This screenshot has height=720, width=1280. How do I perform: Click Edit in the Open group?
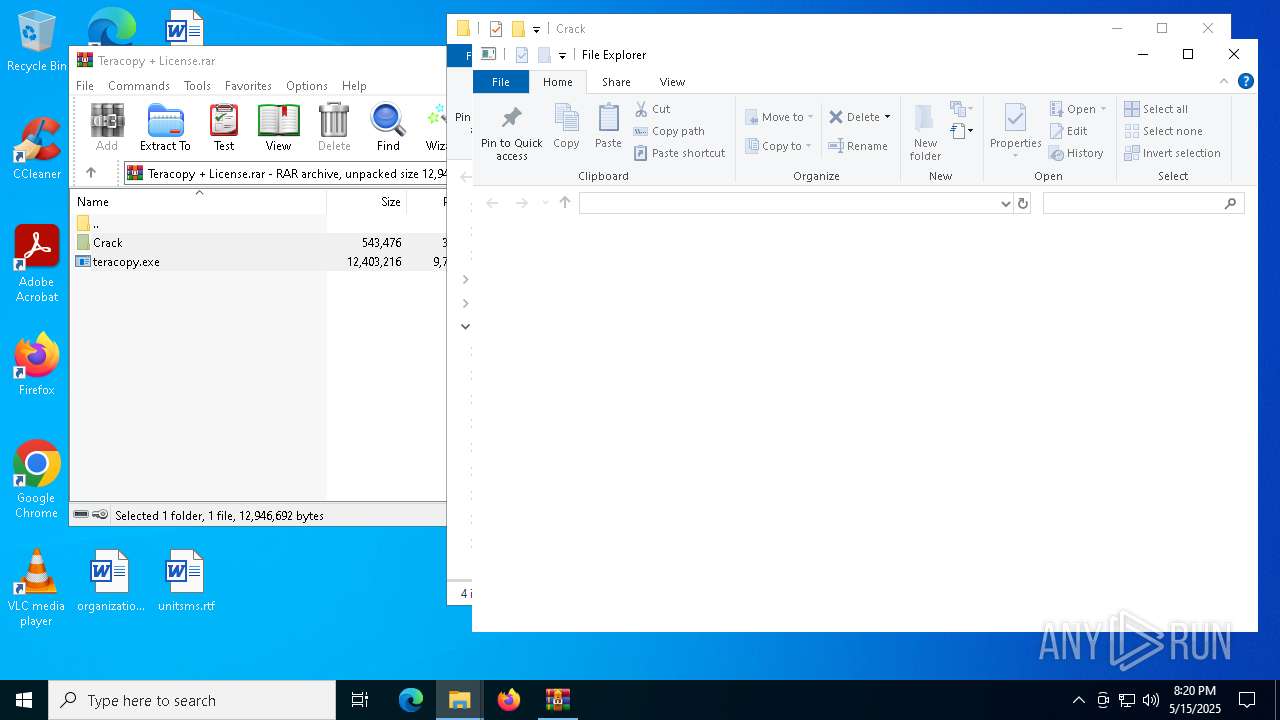1068,131
